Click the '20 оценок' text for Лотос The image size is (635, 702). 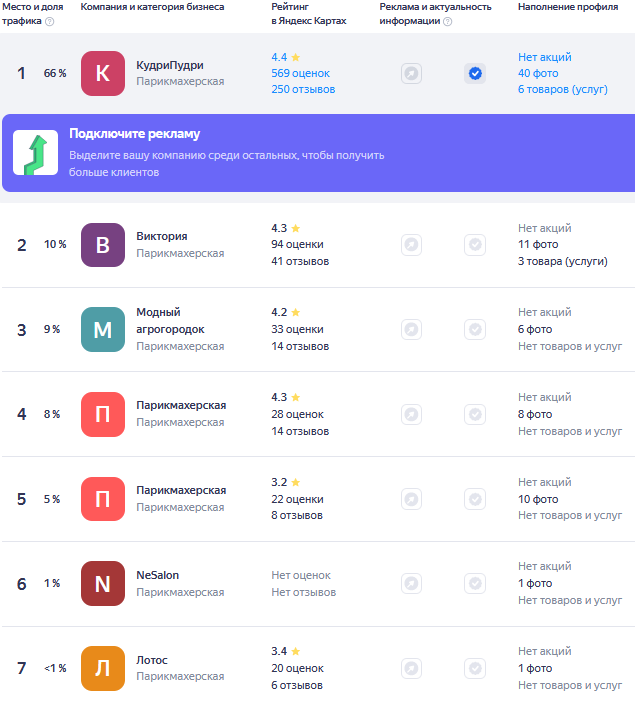click(x=297, y=668)
